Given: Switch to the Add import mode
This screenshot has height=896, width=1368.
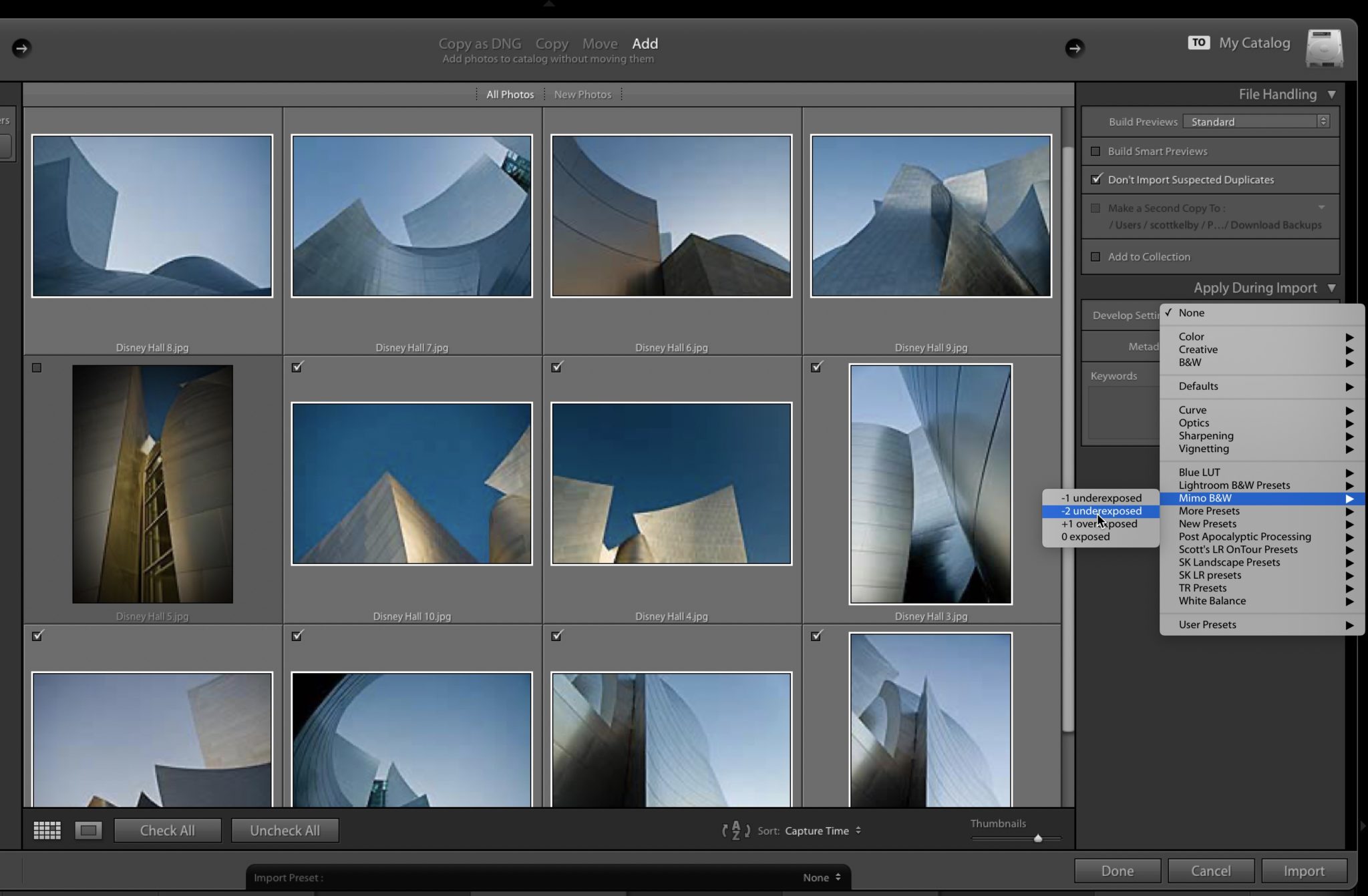Looking at the screenshot, I should 645,43.
